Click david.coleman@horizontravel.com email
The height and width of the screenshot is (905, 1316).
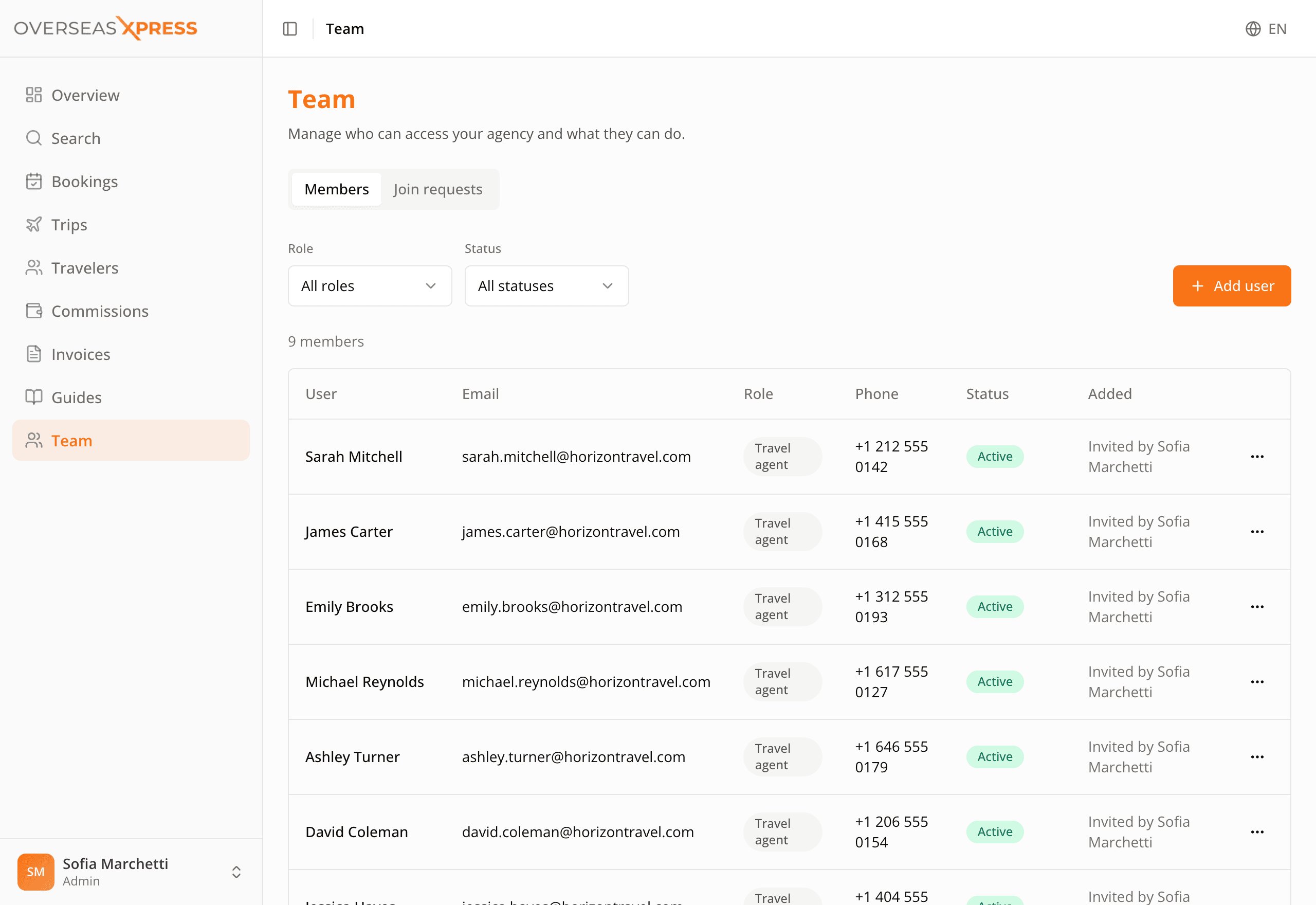click(x=577, y=832)
